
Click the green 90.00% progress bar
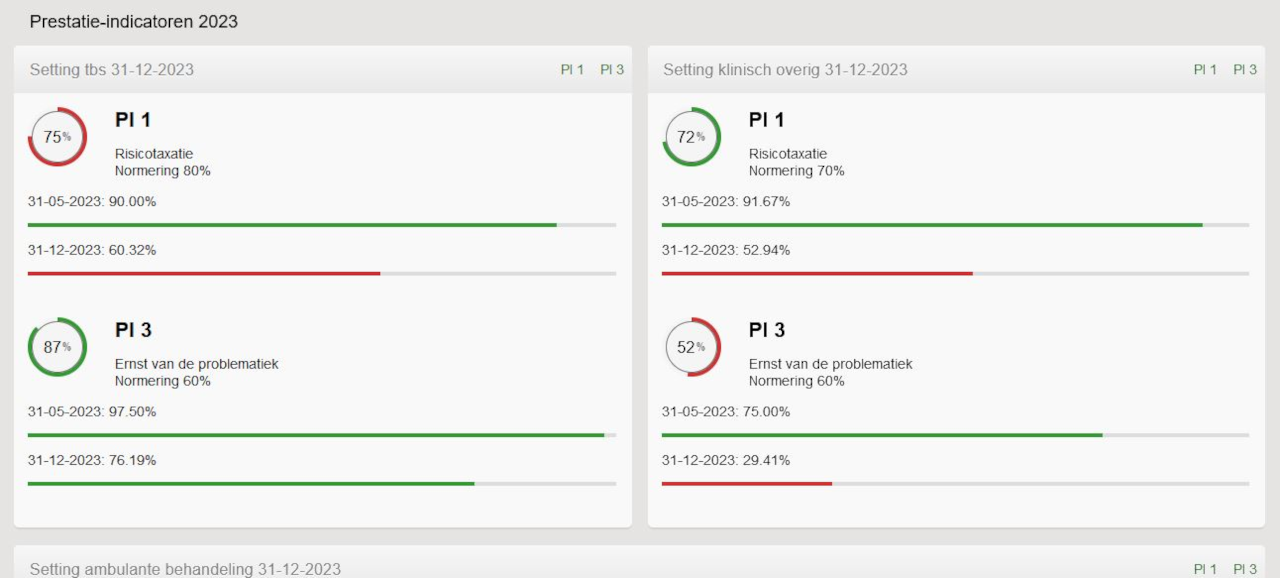click(292, 225)
